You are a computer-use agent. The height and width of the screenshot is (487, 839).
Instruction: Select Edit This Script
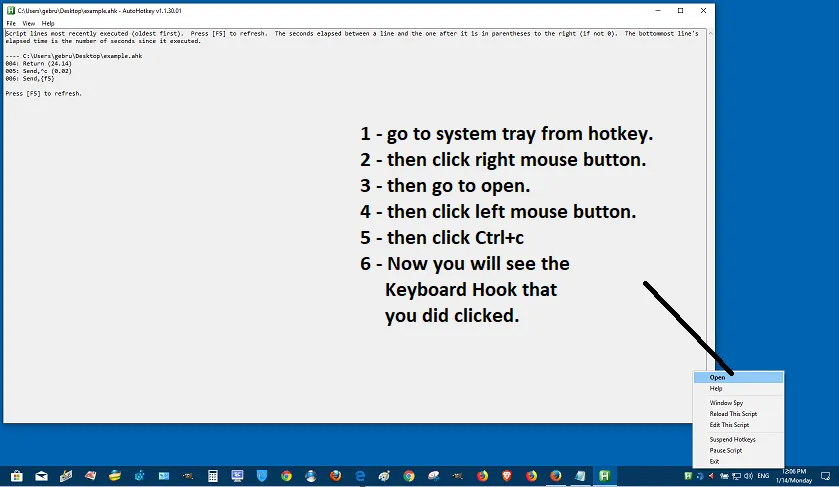[x=738, y=424]
